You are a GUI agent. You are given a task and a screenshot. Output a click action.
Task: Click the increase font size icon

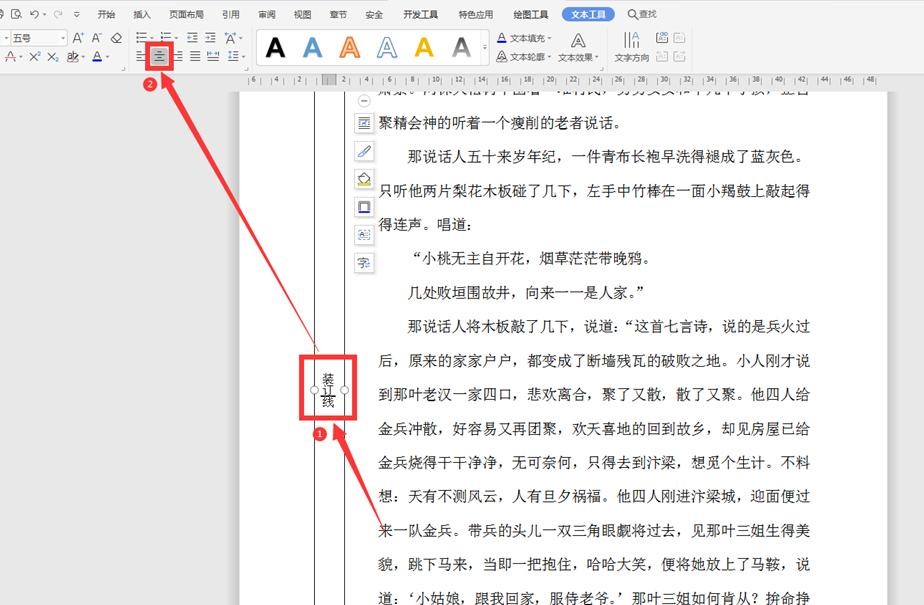point(78,38)
